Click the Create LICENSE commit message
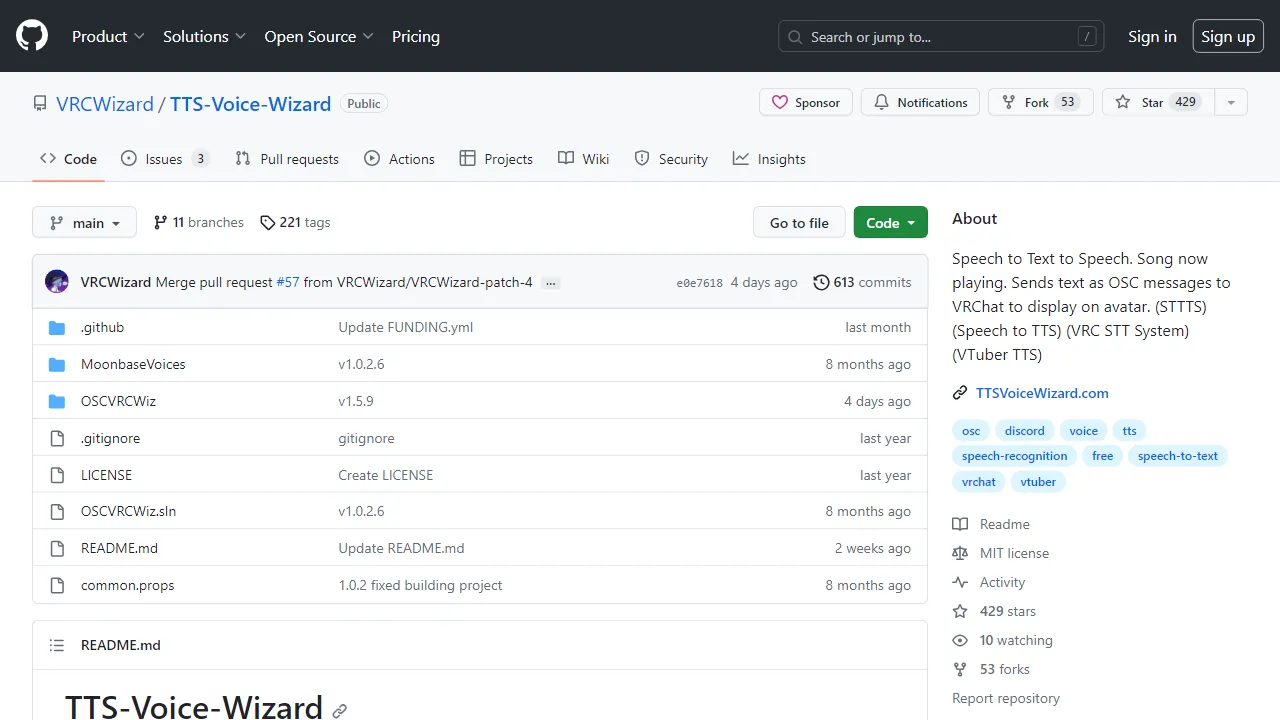The height and width of the screenshot is (720, 1280). coord(386,475)
